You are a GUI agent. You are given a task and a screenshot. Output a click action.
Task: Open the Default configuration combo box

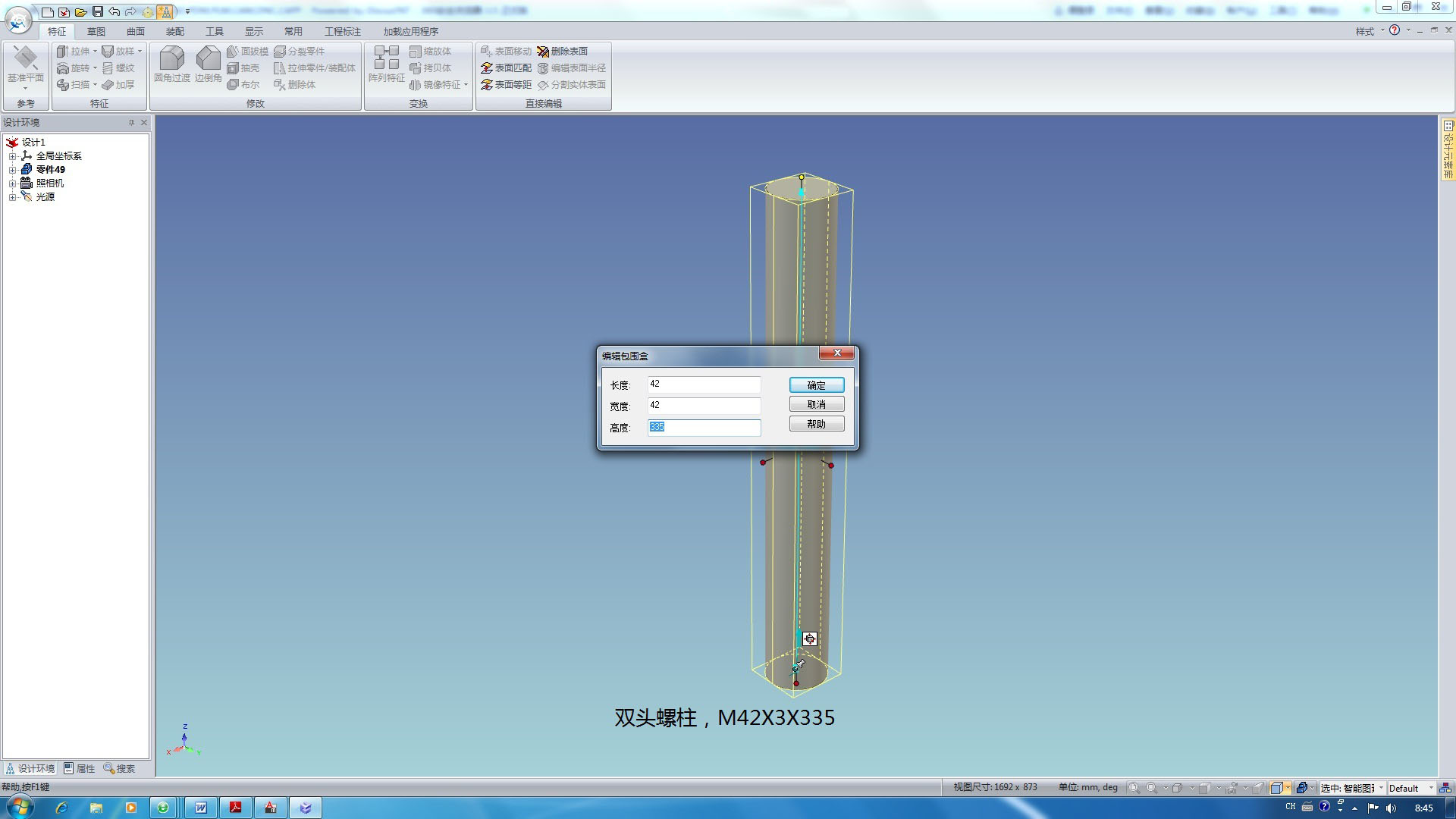coord(1410,788)
